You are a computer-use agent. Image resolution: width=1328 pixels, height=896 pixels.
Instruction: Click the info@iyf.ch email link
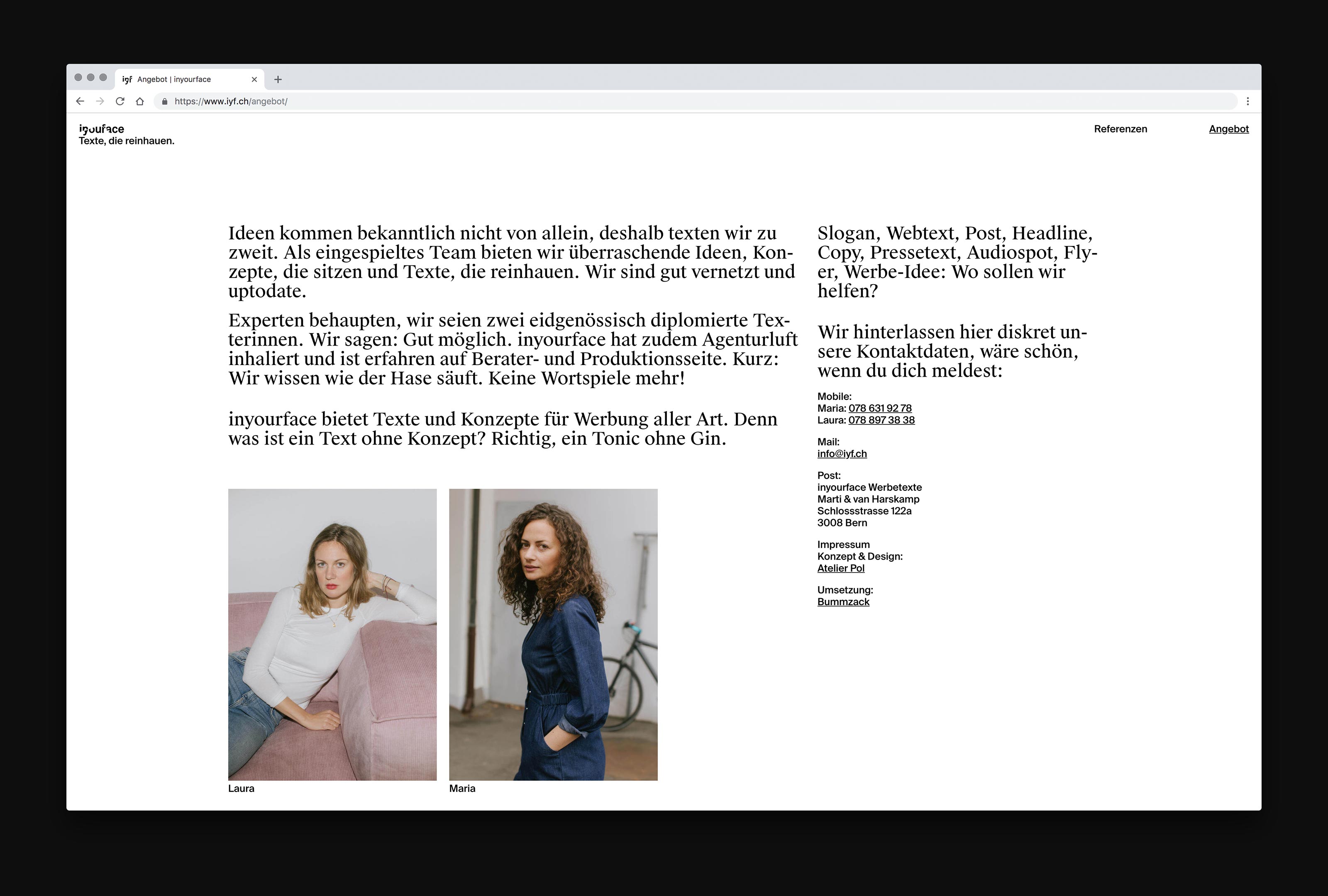pyautogui.click(x=842, y=454)
